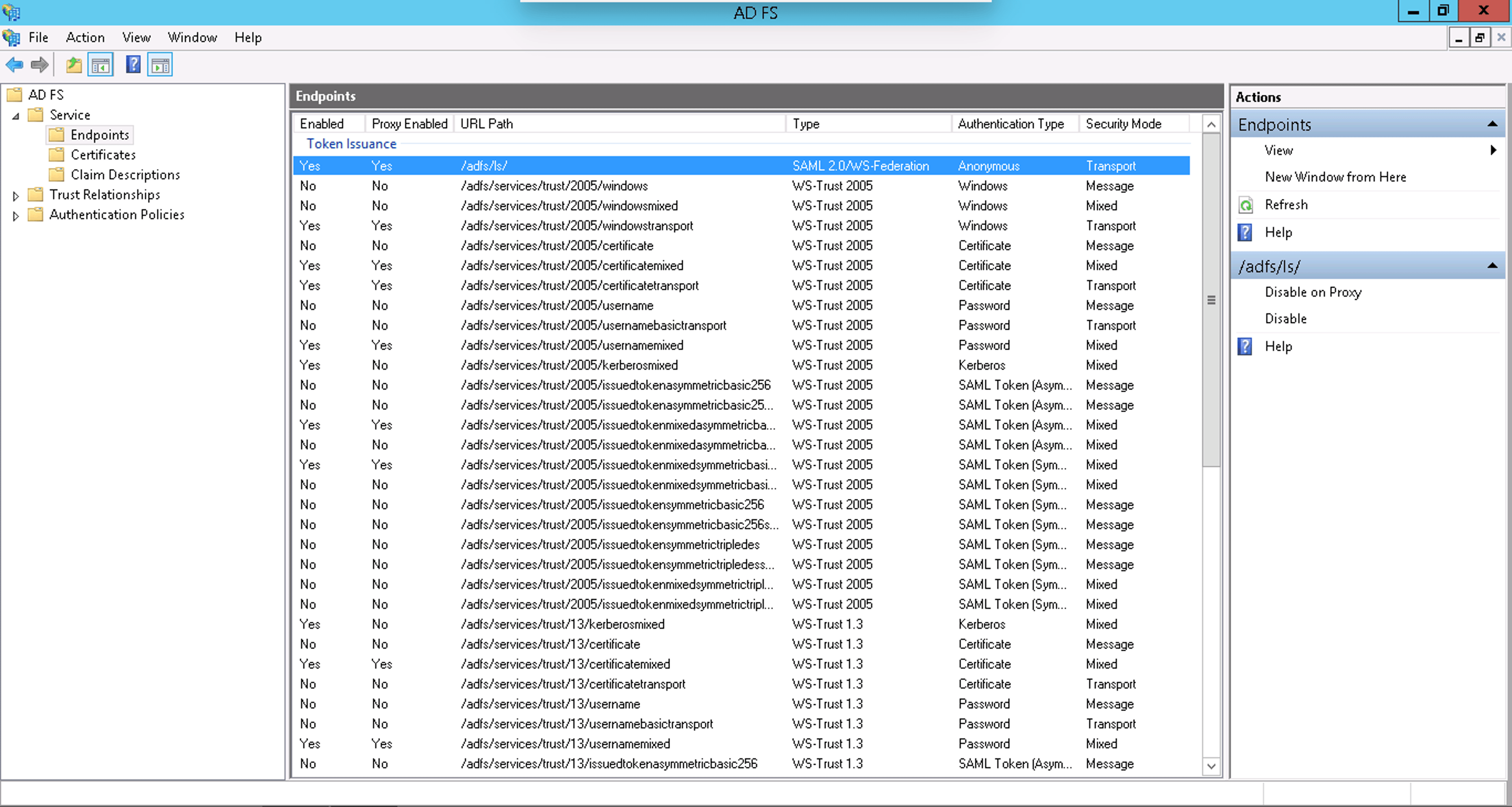Select the /adfs/ls/ endpoint row

pyautogui.click(x=741, y=166)
